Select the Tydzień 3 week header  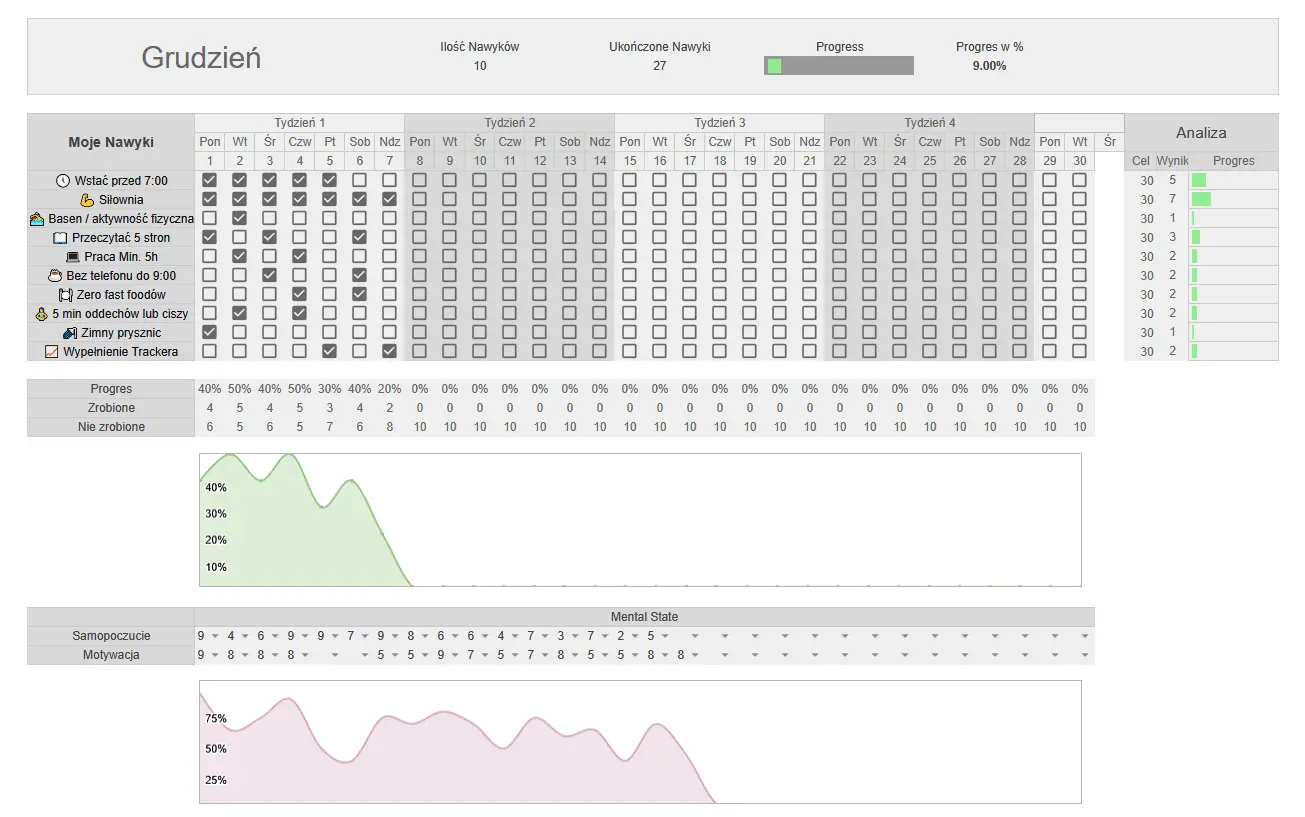720,123
